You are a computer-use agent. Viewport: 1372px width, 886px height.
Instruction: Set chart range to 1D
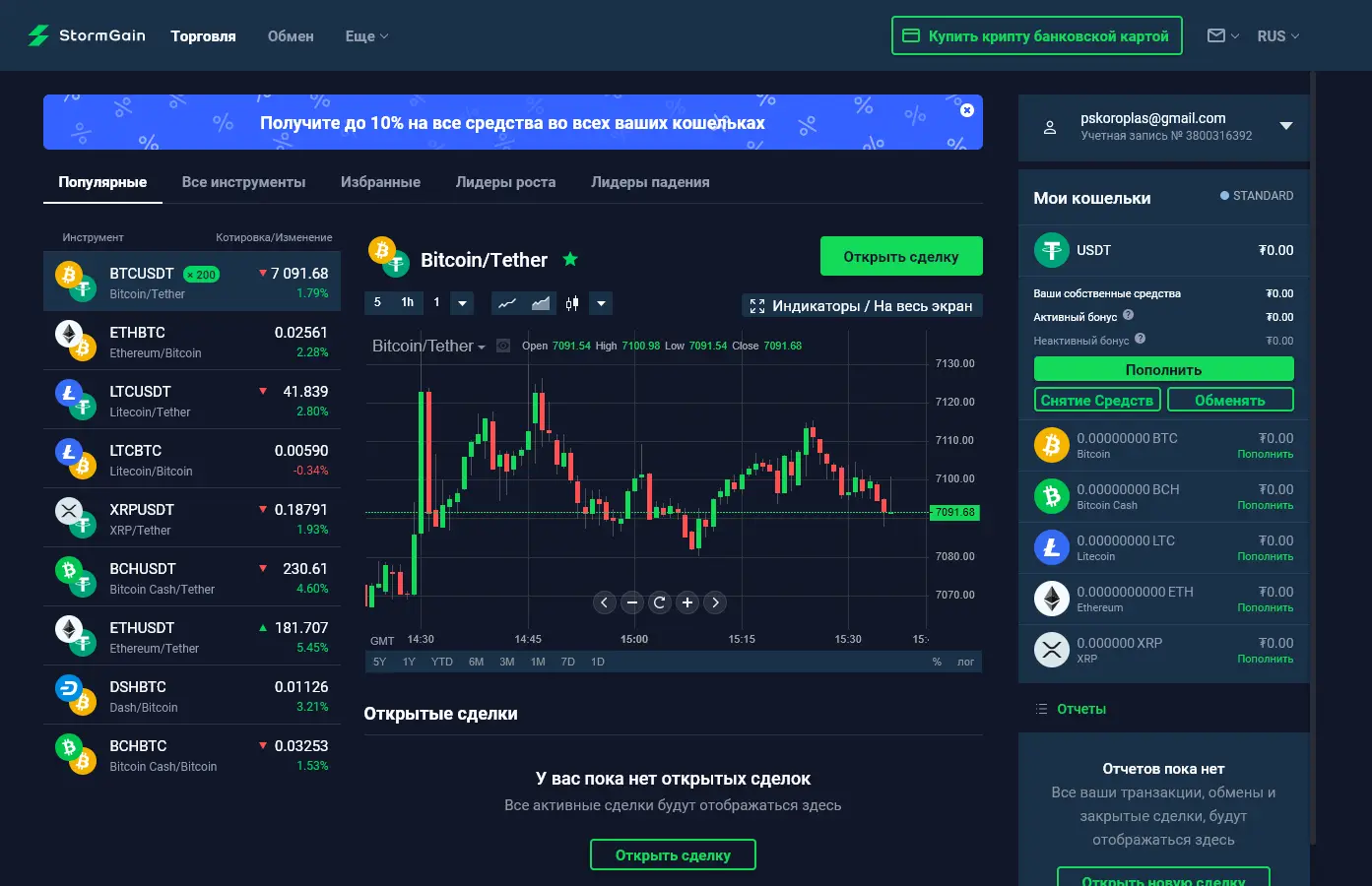(x=597, y=662)
